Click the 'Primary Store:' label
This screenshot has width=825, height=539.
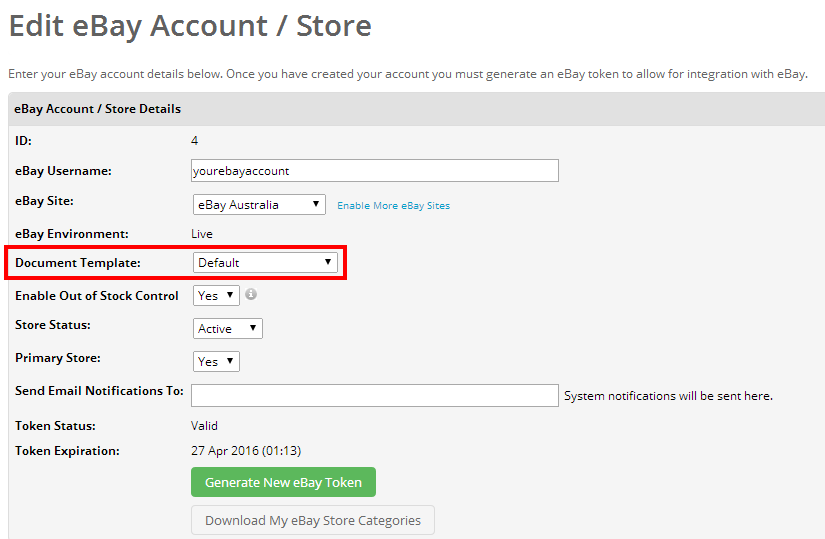click(58, 358)
